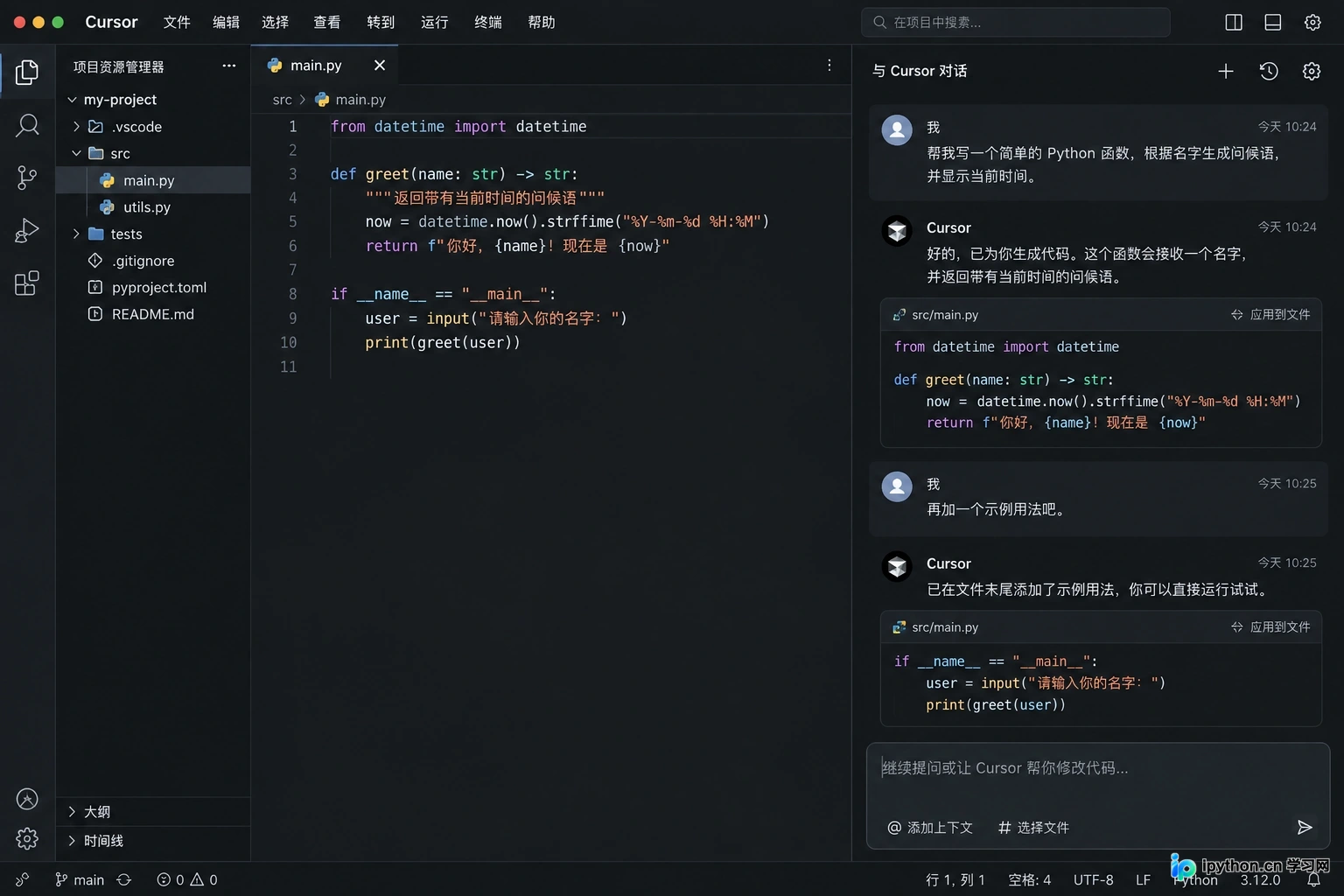
Task: Click the sync changes icon beside main branch
Action: pyautogui.click(x=124, y=879)
